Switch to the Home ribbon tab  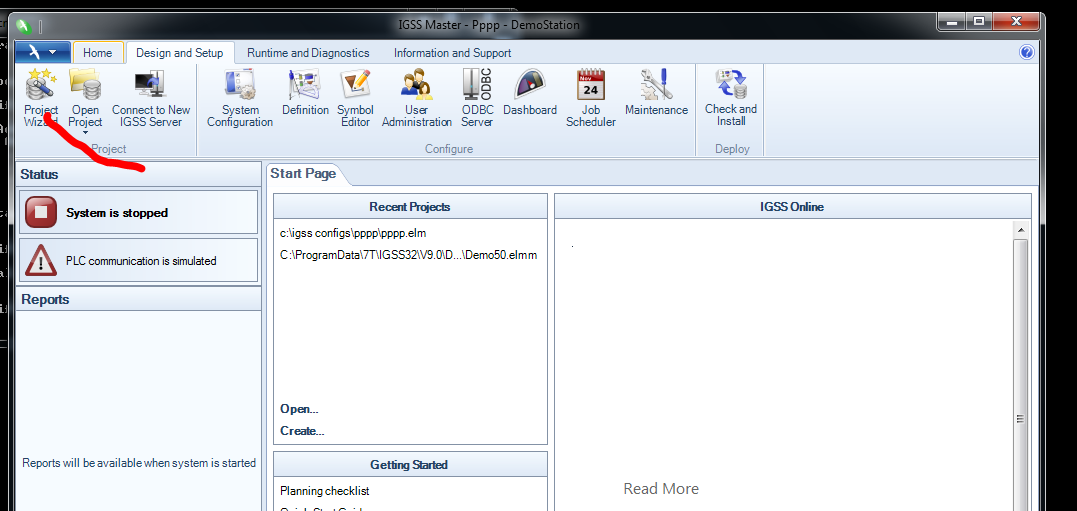tap(97, 53)
